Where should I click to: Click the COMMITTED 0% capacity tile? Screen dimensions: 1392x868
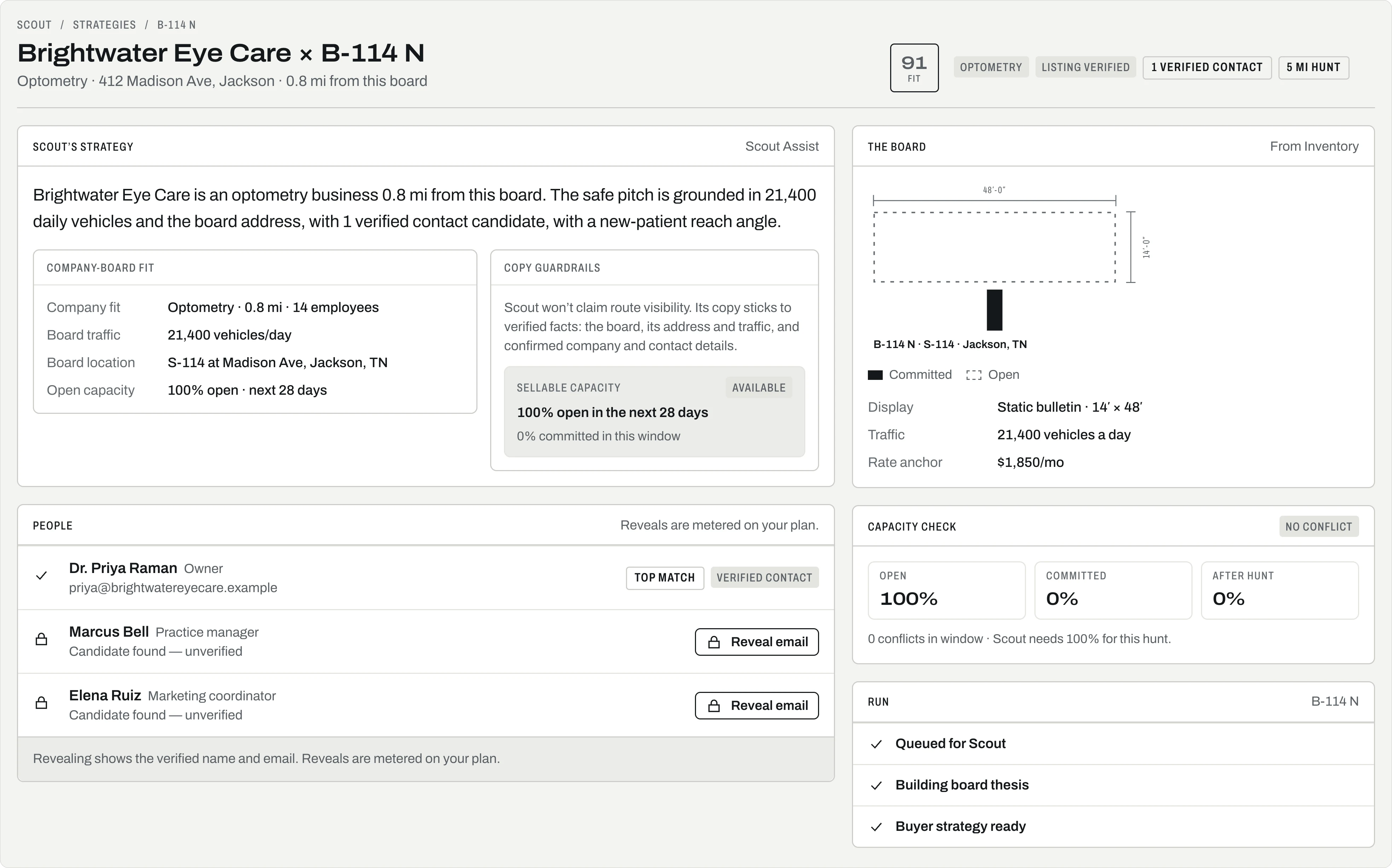pyautogui.click(x=1113, y=590)
